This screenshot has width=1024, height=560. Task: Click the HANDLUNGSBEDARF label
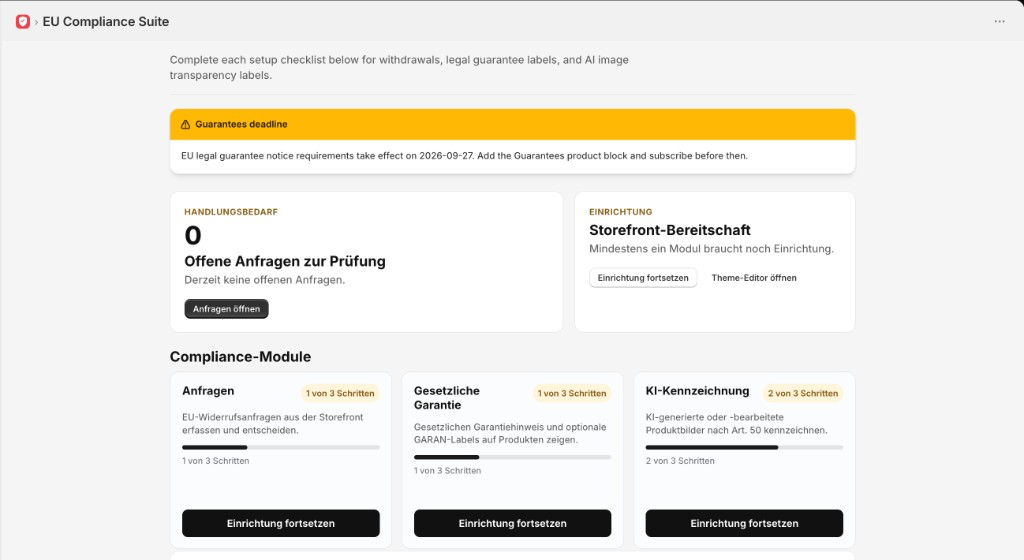pyautogui.click(x=231, y=212)
